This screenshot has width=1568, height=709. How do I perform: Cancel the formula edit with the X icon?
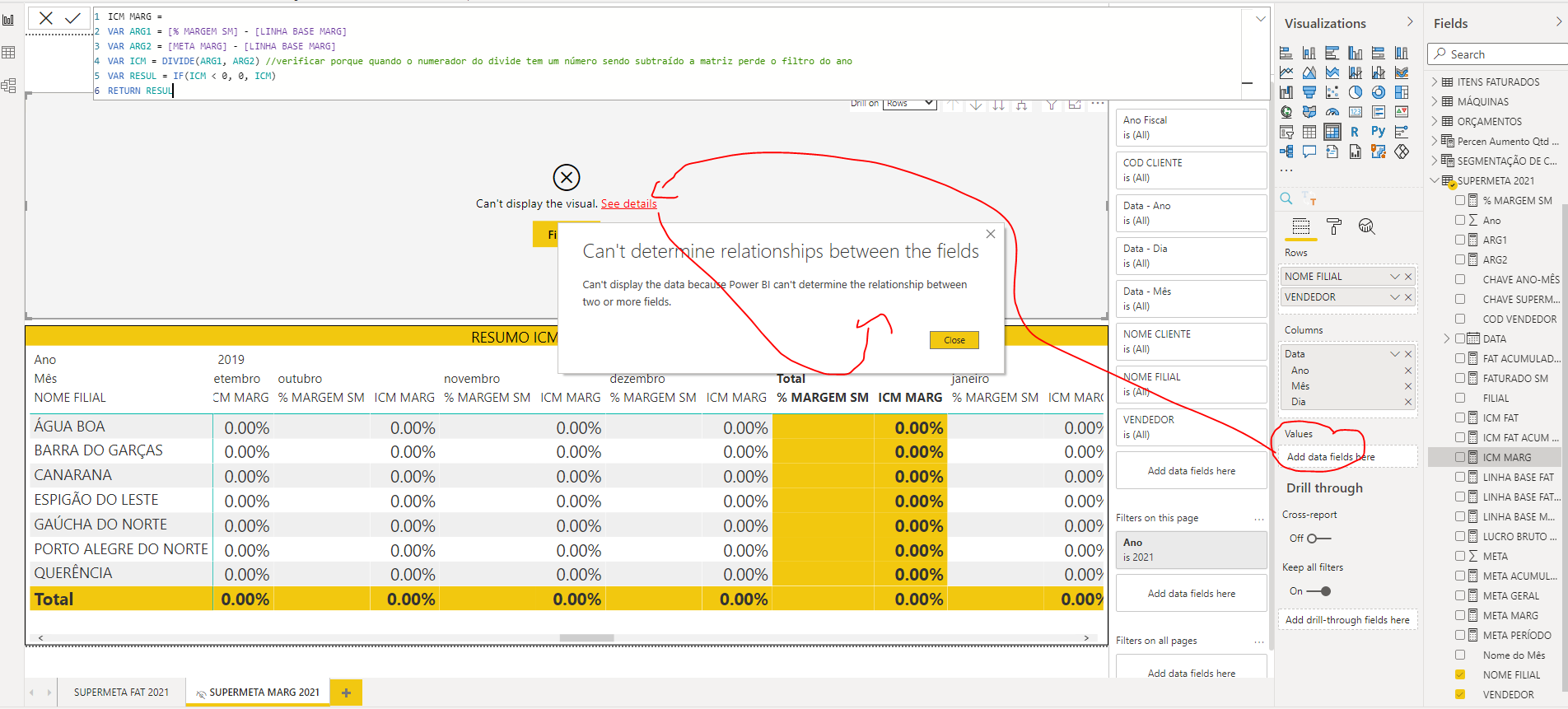click(x=46, y=18)
